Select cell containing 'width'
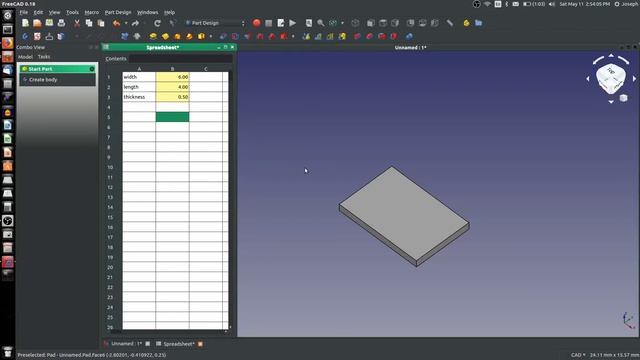This screenshot has width=640, height=360. click(139, 77)
